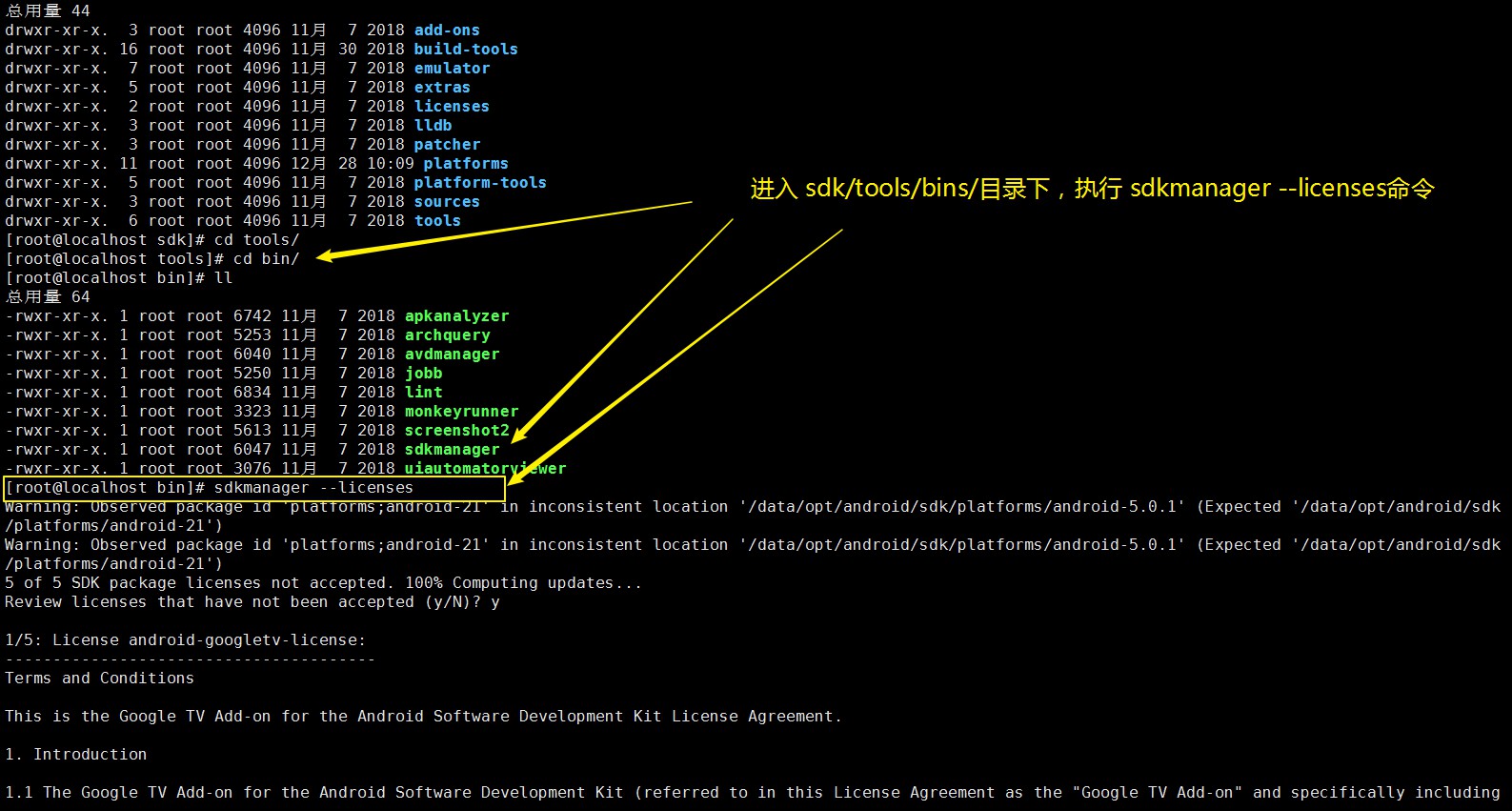Click '1. Introduction' heading
The image size is (1512, 811).
tap(76, 755)
